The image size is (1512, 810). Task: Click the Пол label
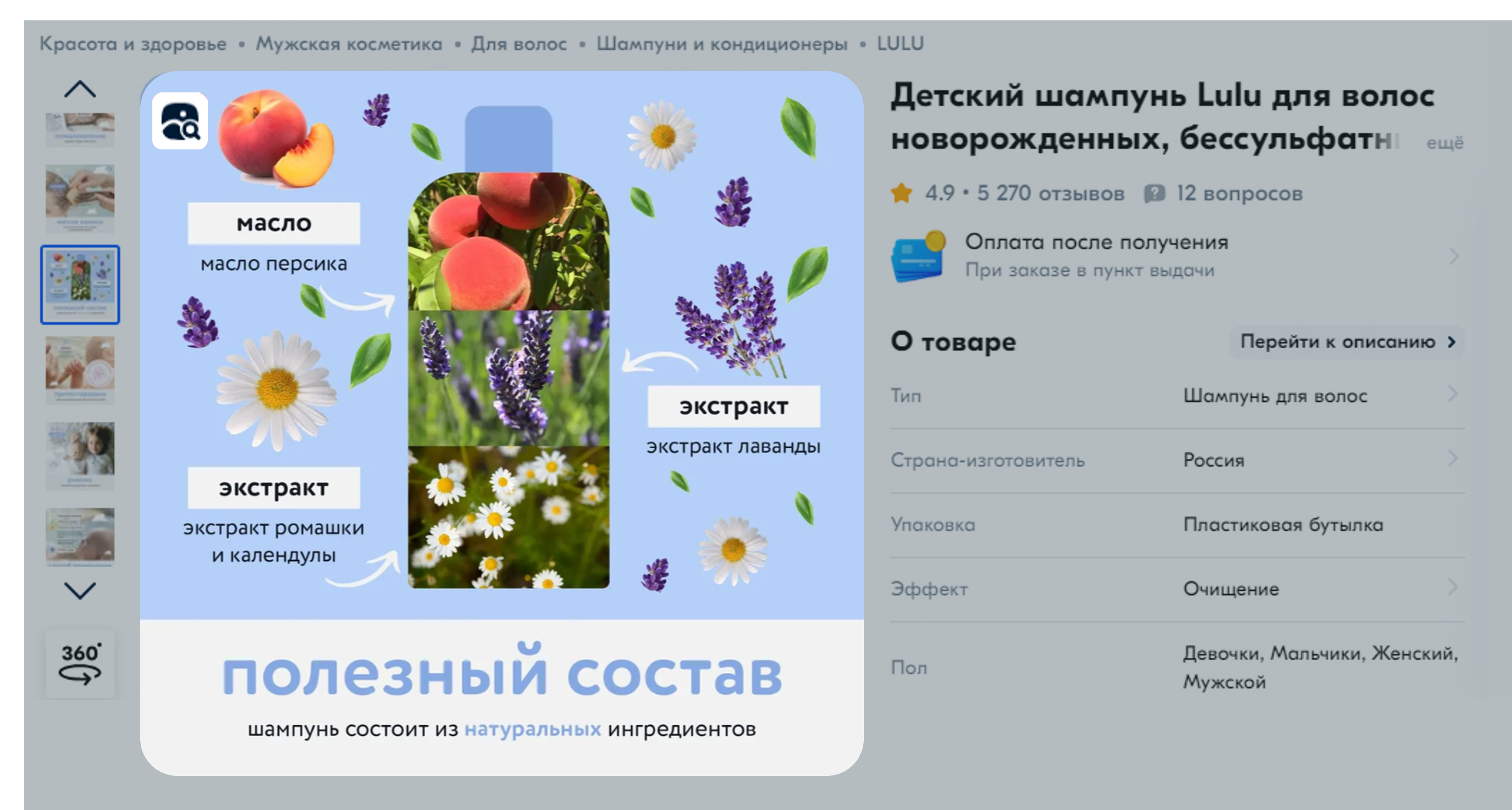909,667
